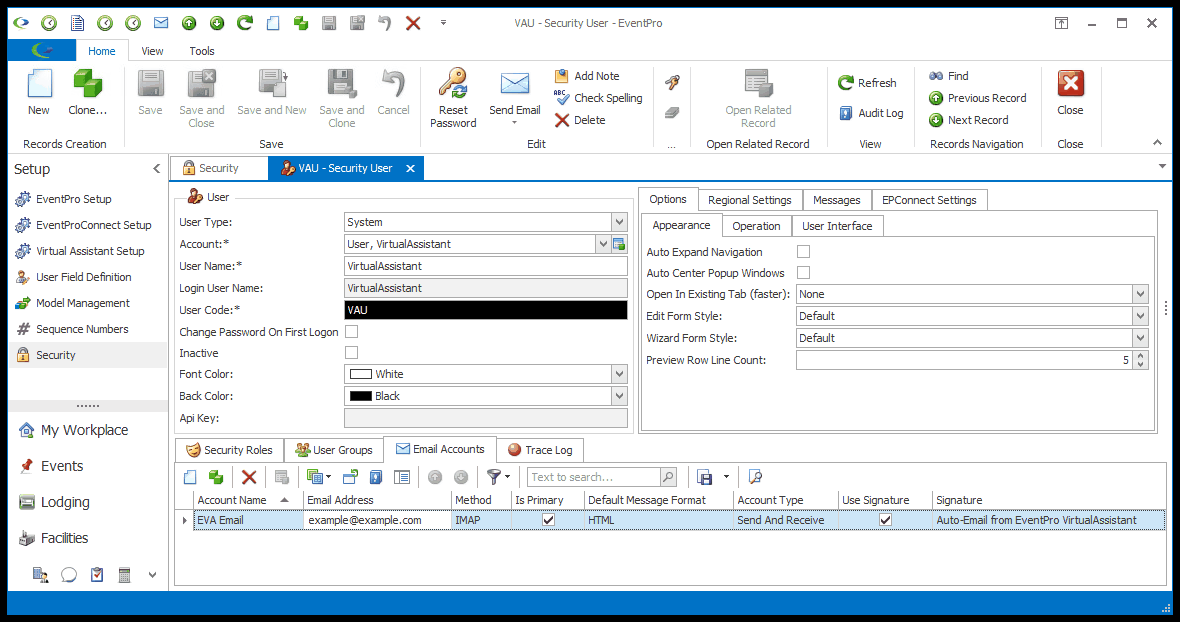Click the new blank page icon in Email Accounts toolbar

pos(190,477)
